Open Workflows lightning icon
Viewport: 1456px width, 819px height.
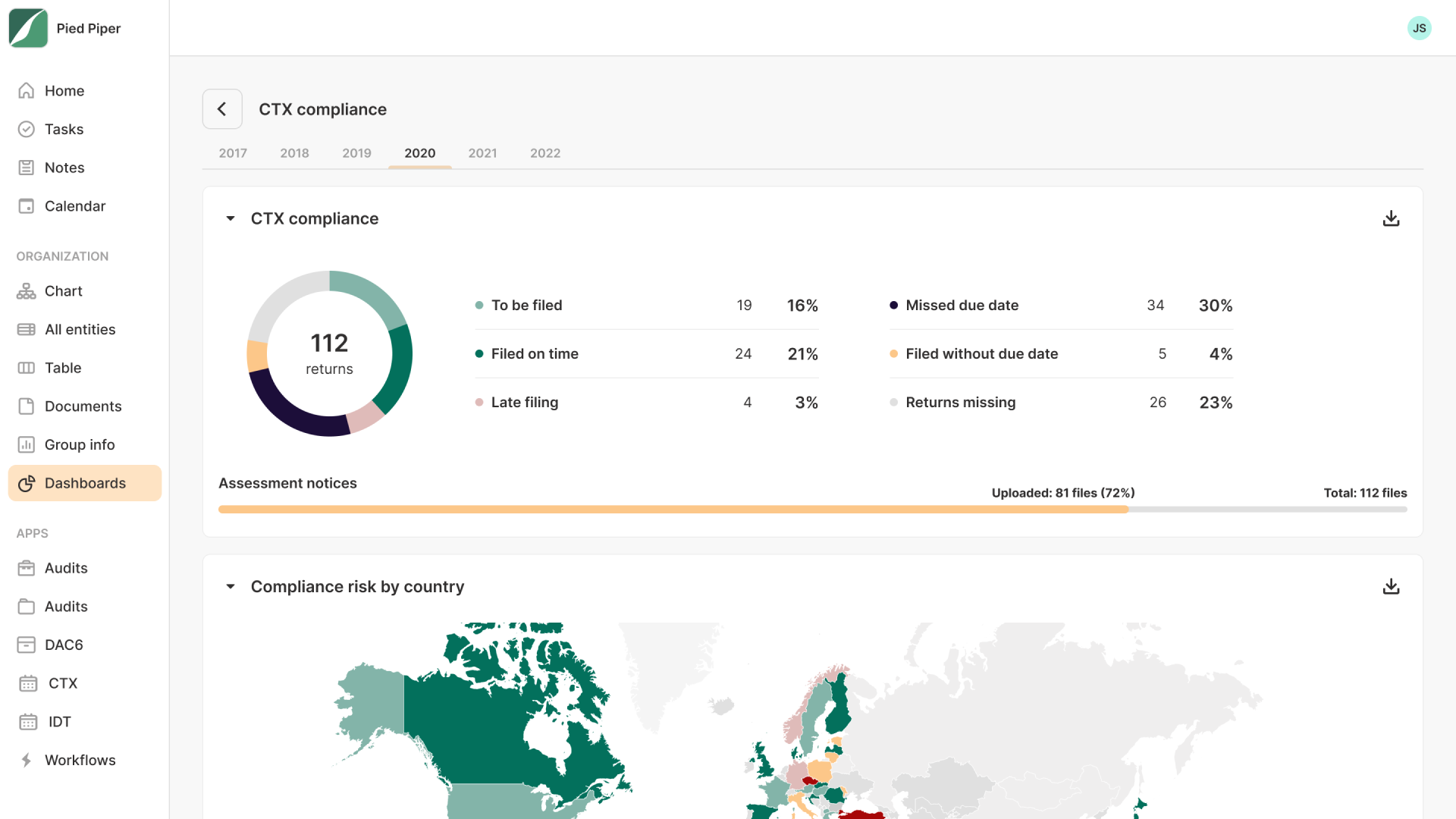(x=27, y=760)
